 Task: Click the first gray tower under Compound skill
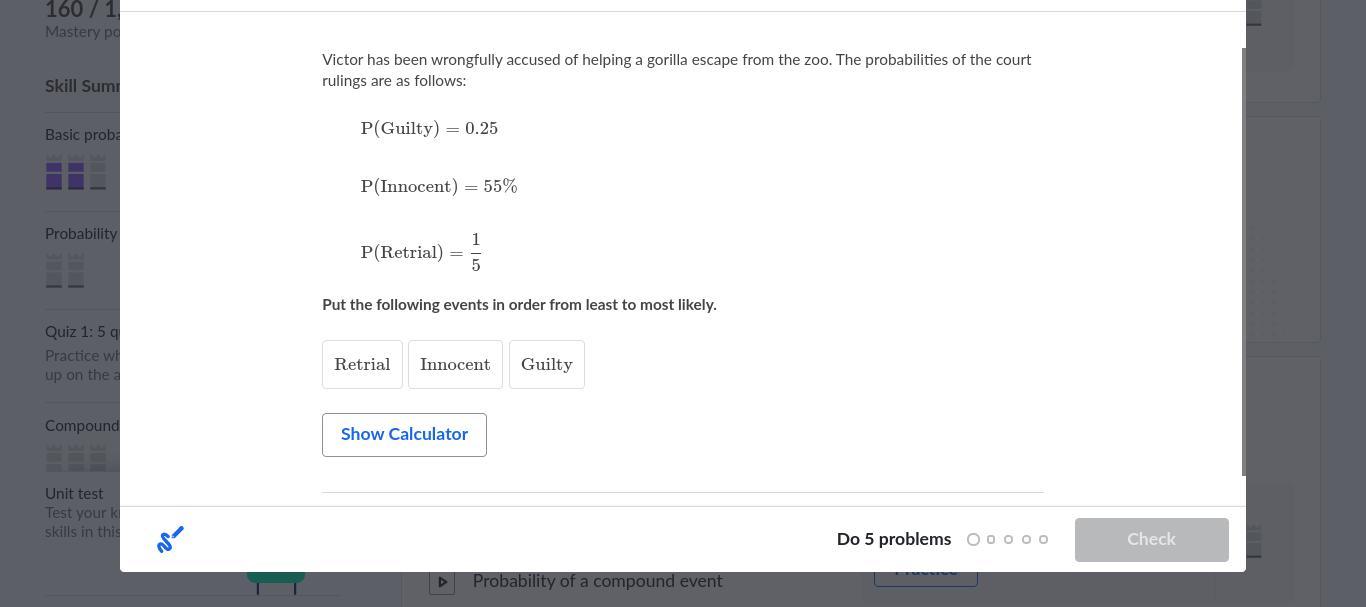click(54, 458)
